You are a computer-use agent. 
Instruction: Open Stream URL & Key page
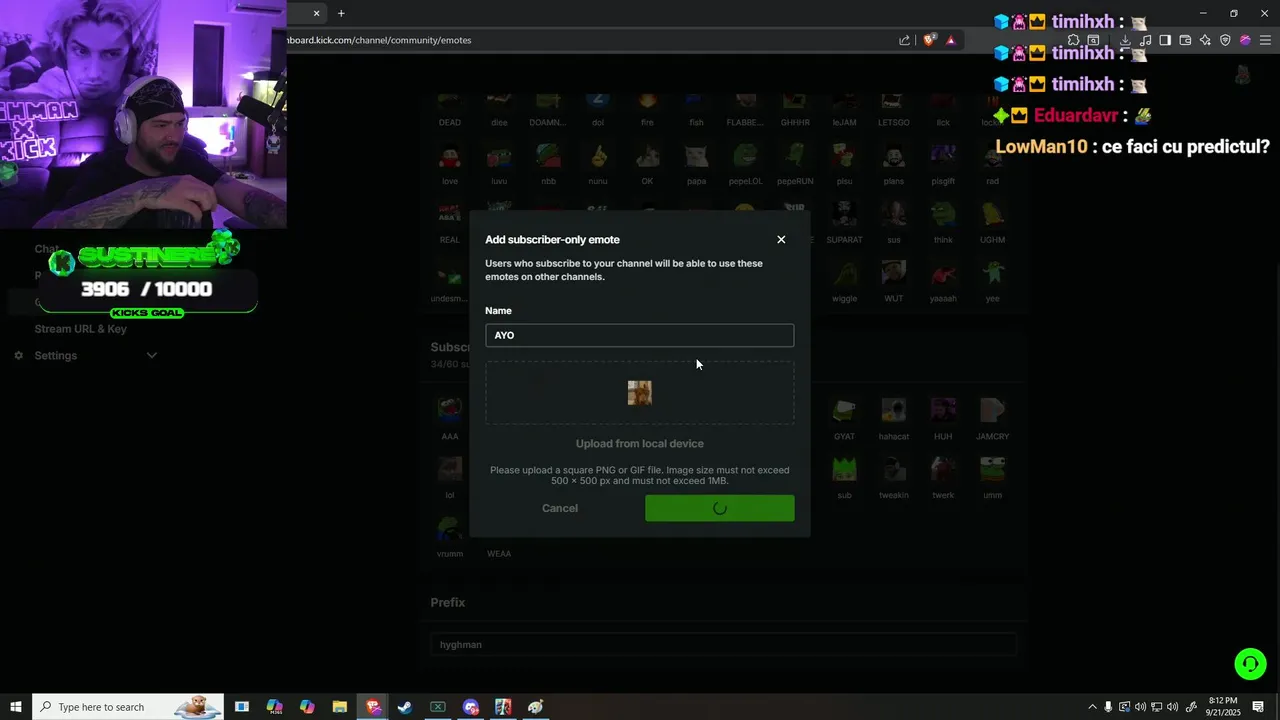tap(81, 329)
